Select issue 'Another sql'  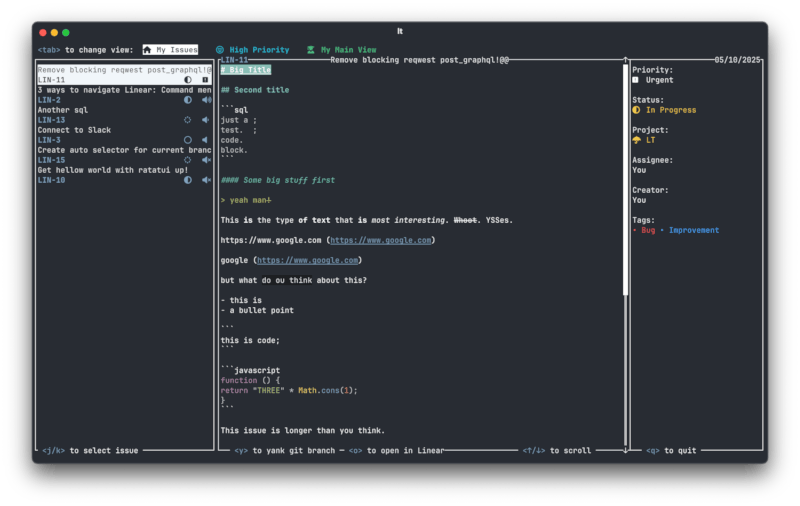[x=124, y=115]
